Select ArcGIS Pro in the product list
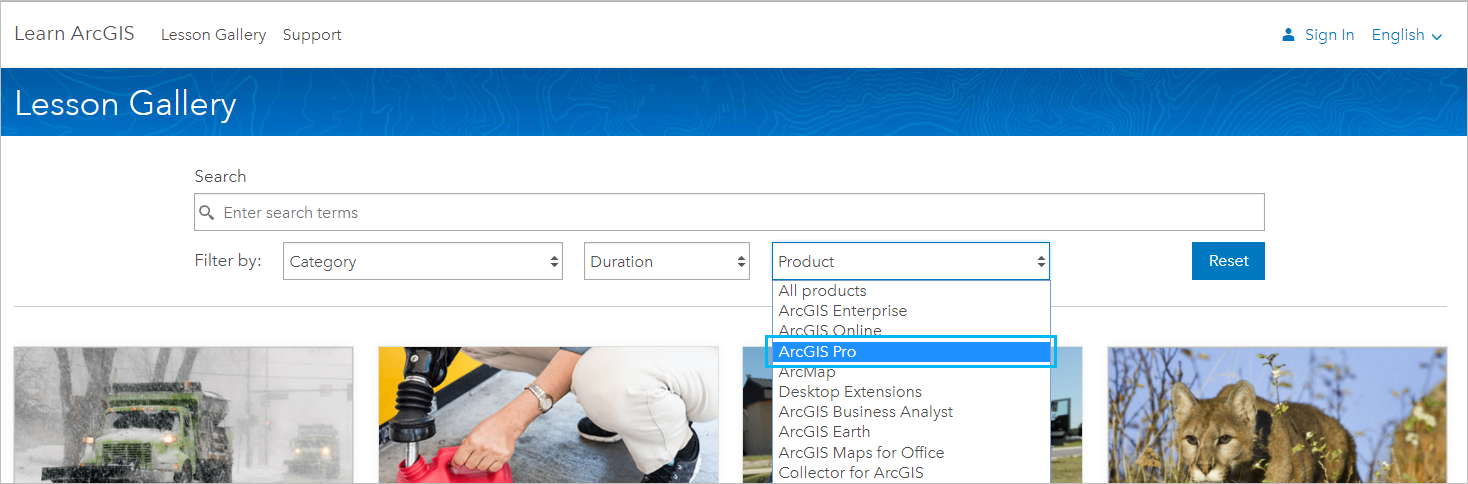Image resolution: width=1468 pixels, height=484 pixels. point(911,352)
